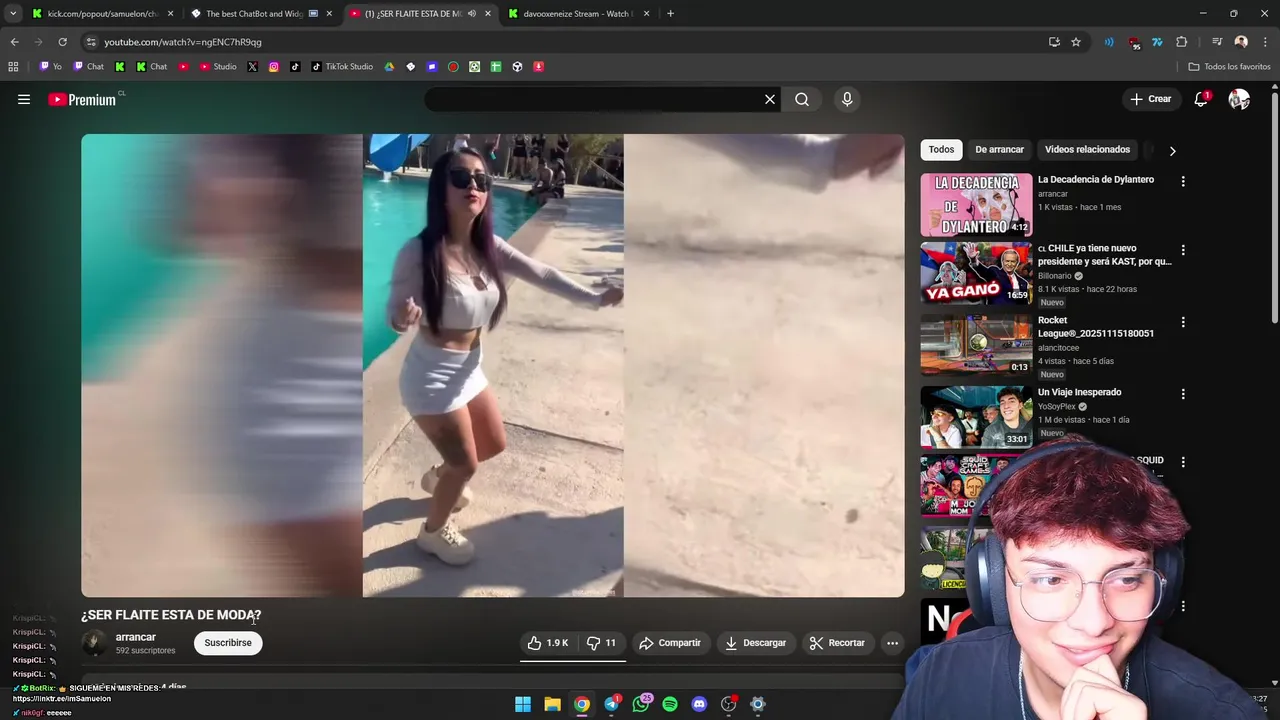Open more actions ellipsis under video
The width and height of the screenshot is (1280, 720).
892,643
